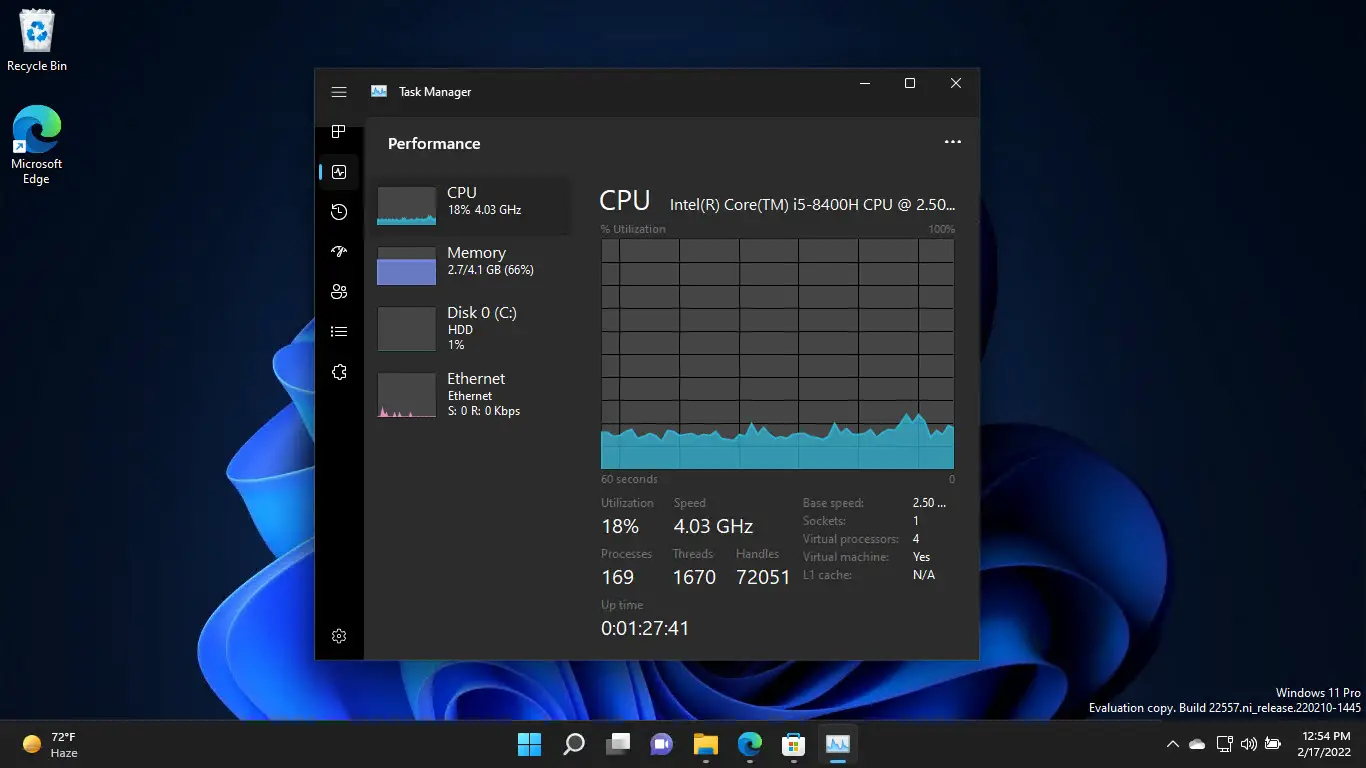Maximize the Task Manager window
This screenshot has width=1366, height=768.
(x=910, y=84)
